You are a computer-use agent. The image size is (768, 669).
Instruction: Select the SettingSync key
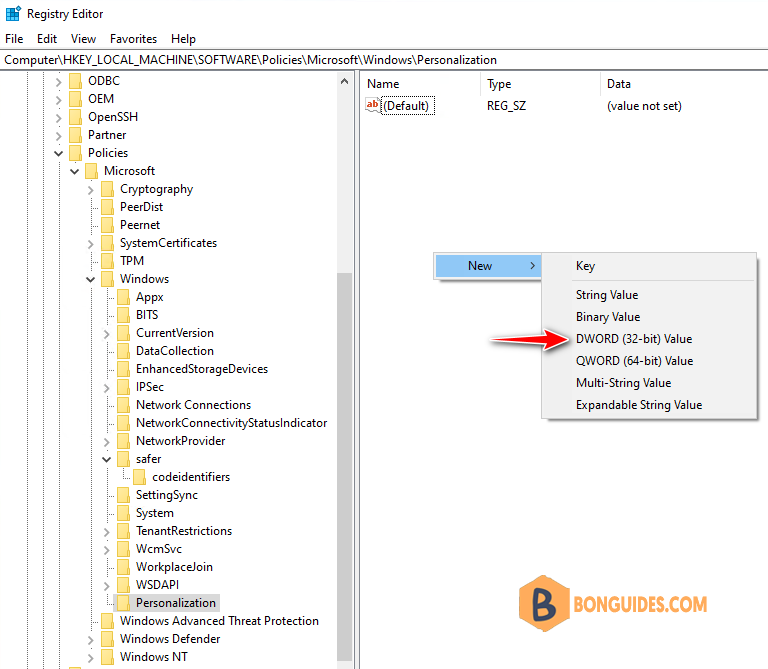167,495
